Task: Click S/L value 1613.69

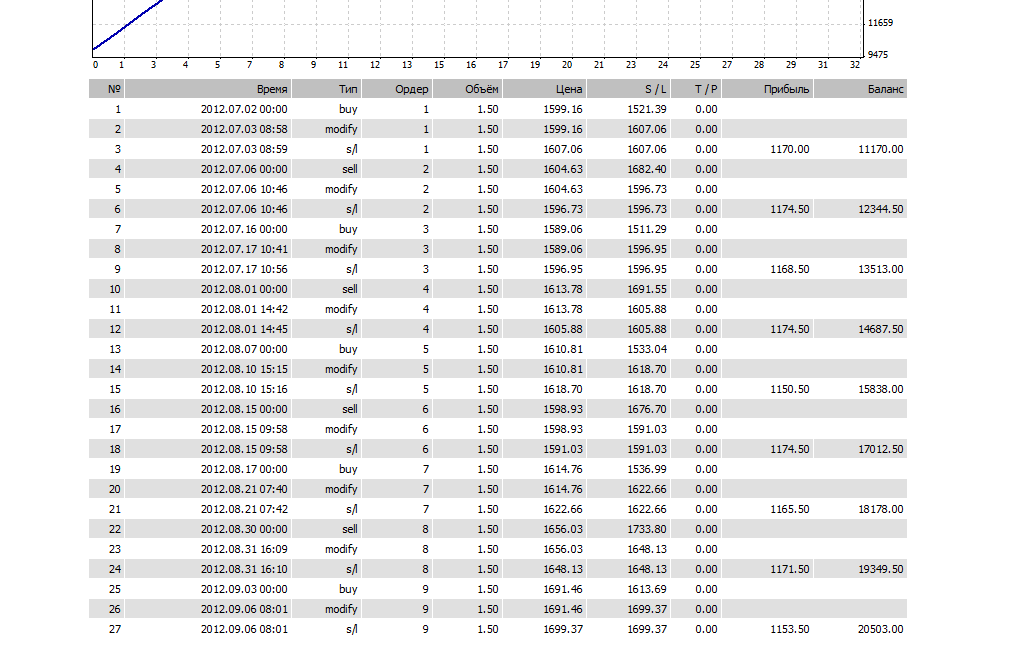Action: pos(647,590)
